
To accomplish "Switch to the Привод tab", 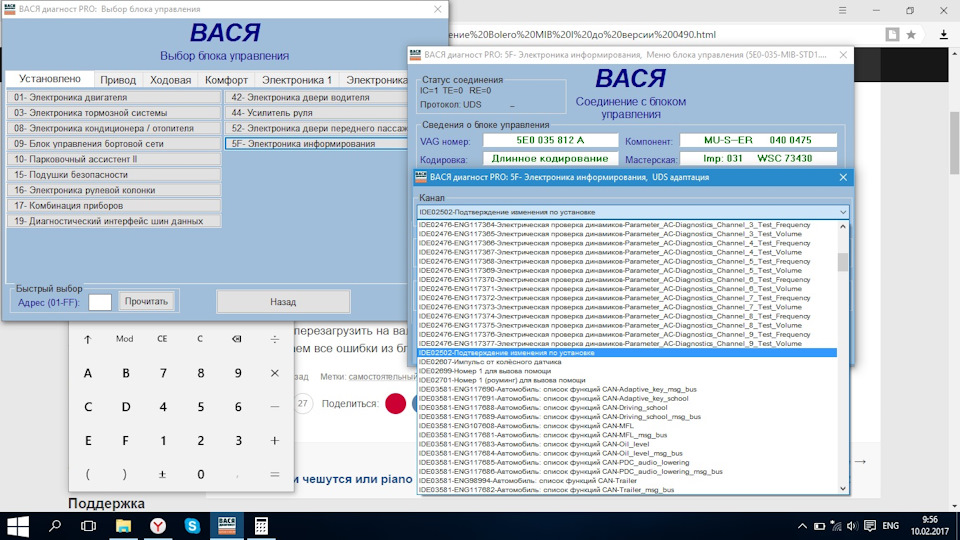I will [118, 80].
